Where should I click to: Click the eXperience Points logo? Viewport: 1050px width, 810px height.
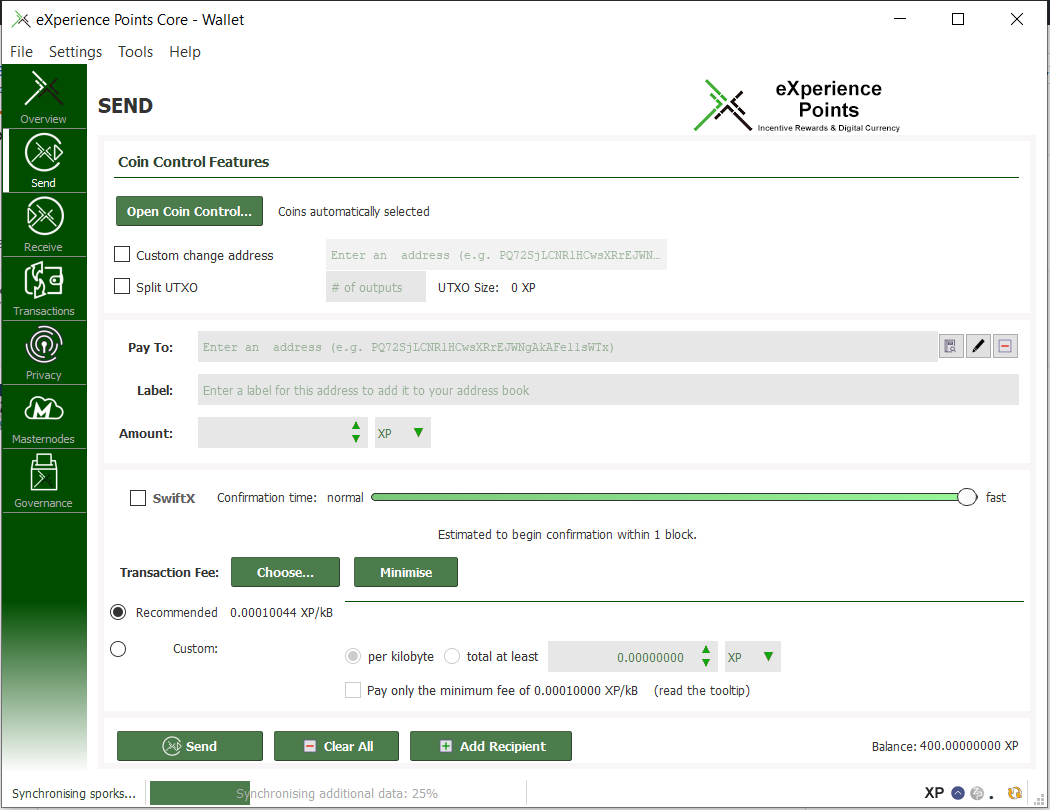(797, 106)
